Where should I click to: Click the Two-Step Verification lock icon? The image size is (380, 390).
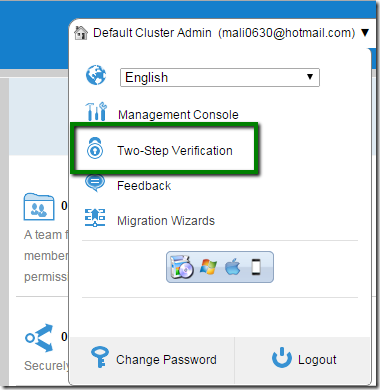[x=95, y=147]
